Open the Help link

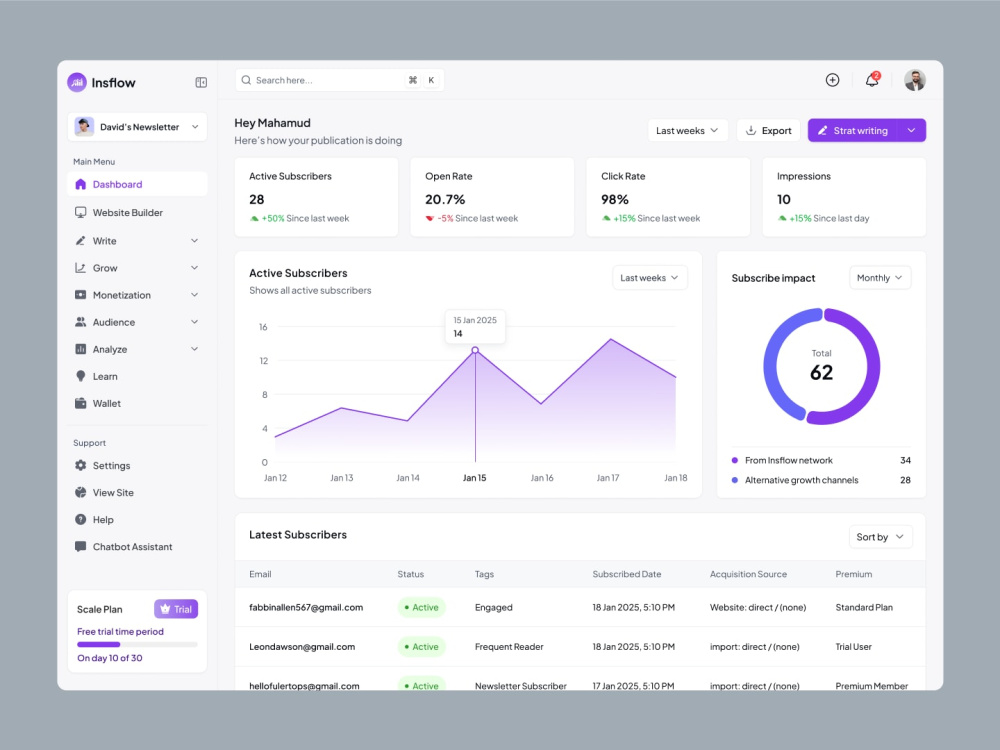(137, 519)
